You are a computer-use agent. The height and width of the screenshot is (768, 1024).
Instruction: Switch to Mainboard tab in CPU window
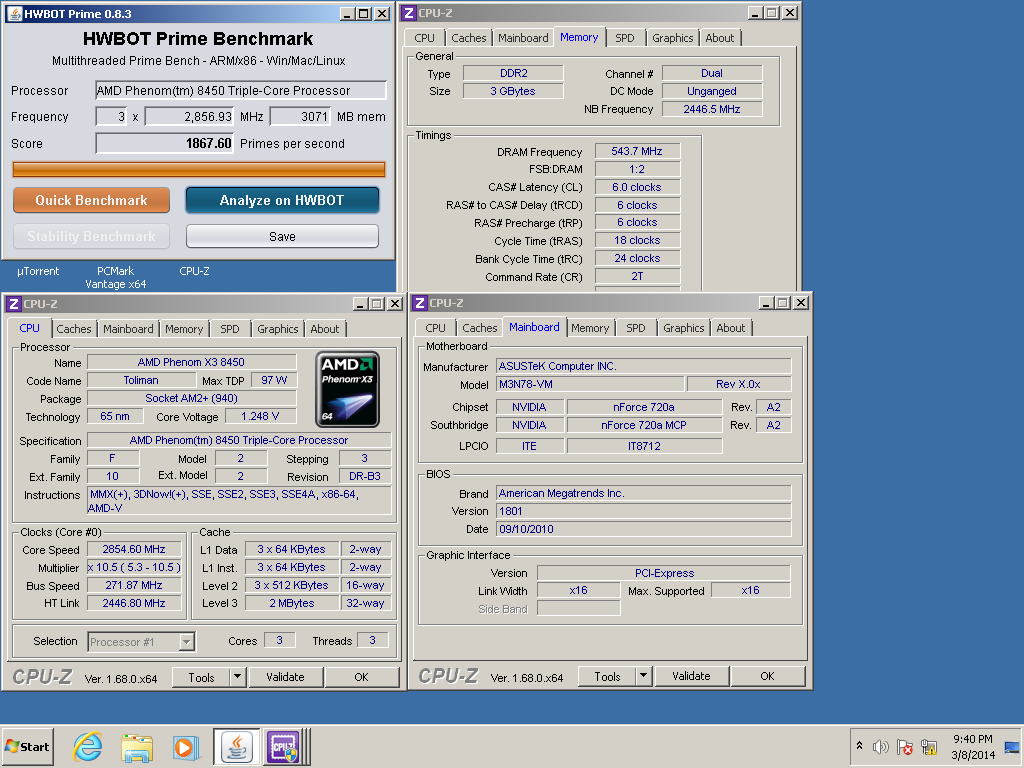pyautogui.click(x=128, y=329)
